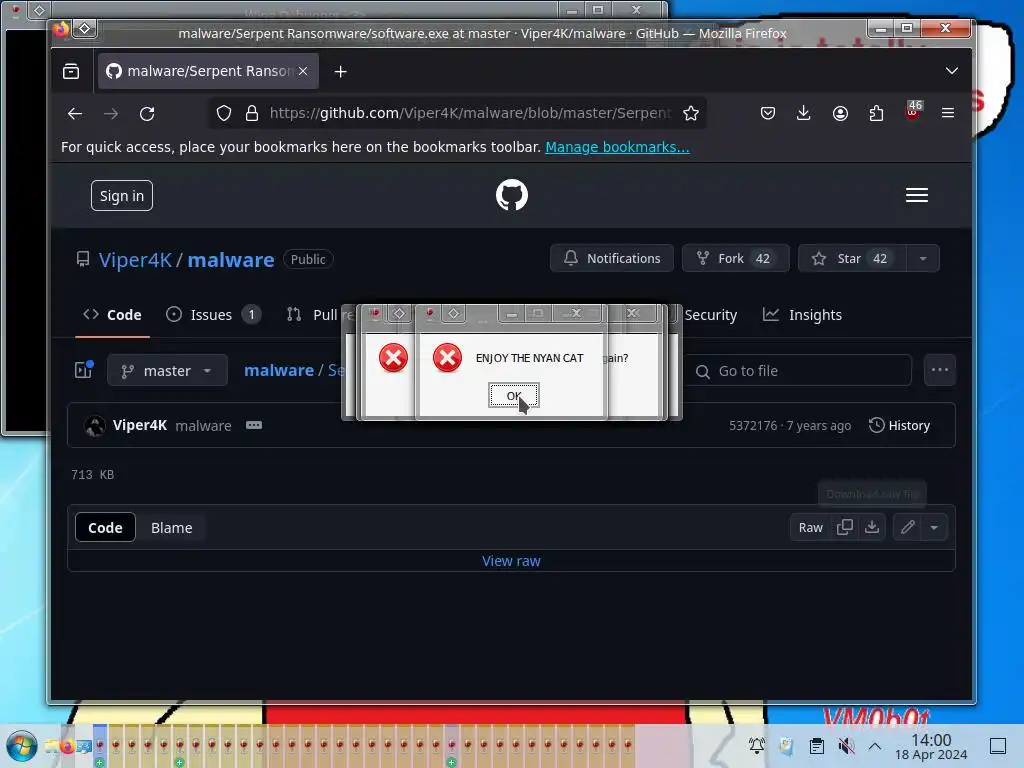Copy the raw file contents icon
Viewport: 1024px width, 768px height.
coord(844,527)
